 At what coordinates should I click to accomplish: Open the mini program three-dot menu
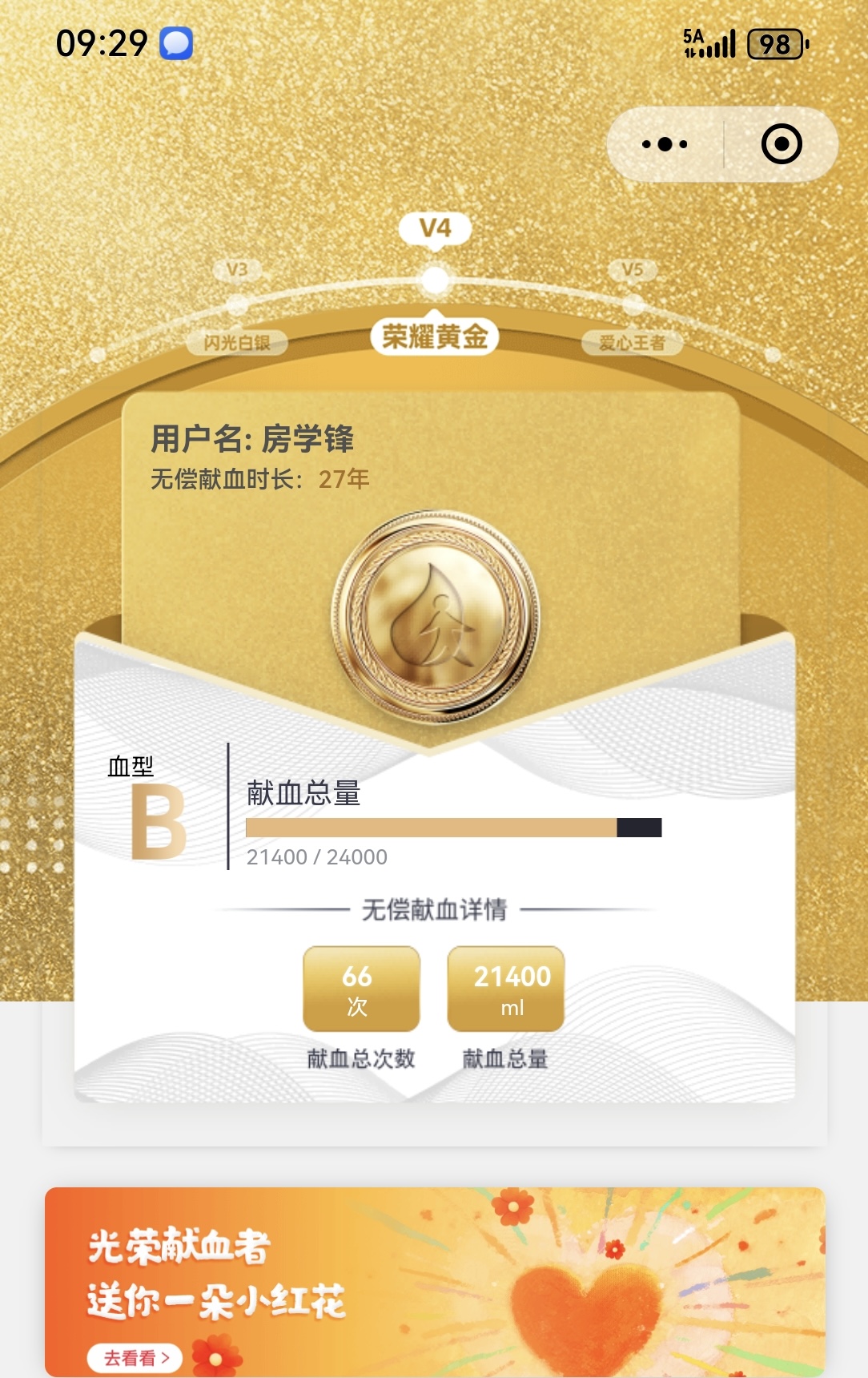tap(665, 144)
